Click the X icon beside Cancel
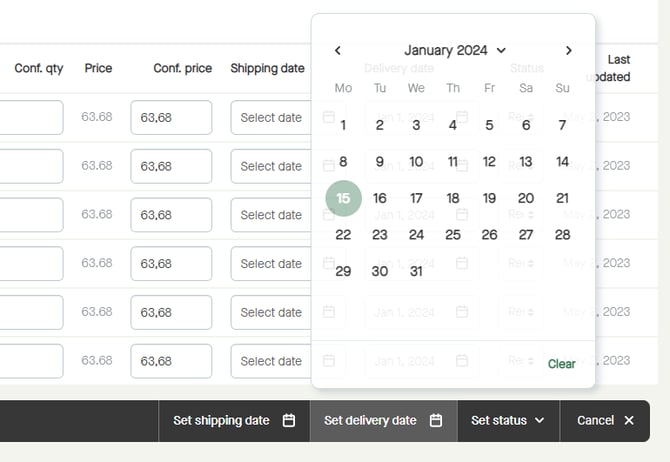Image resolution: width=670 pixels, height=462 pixels. [629, 421]
